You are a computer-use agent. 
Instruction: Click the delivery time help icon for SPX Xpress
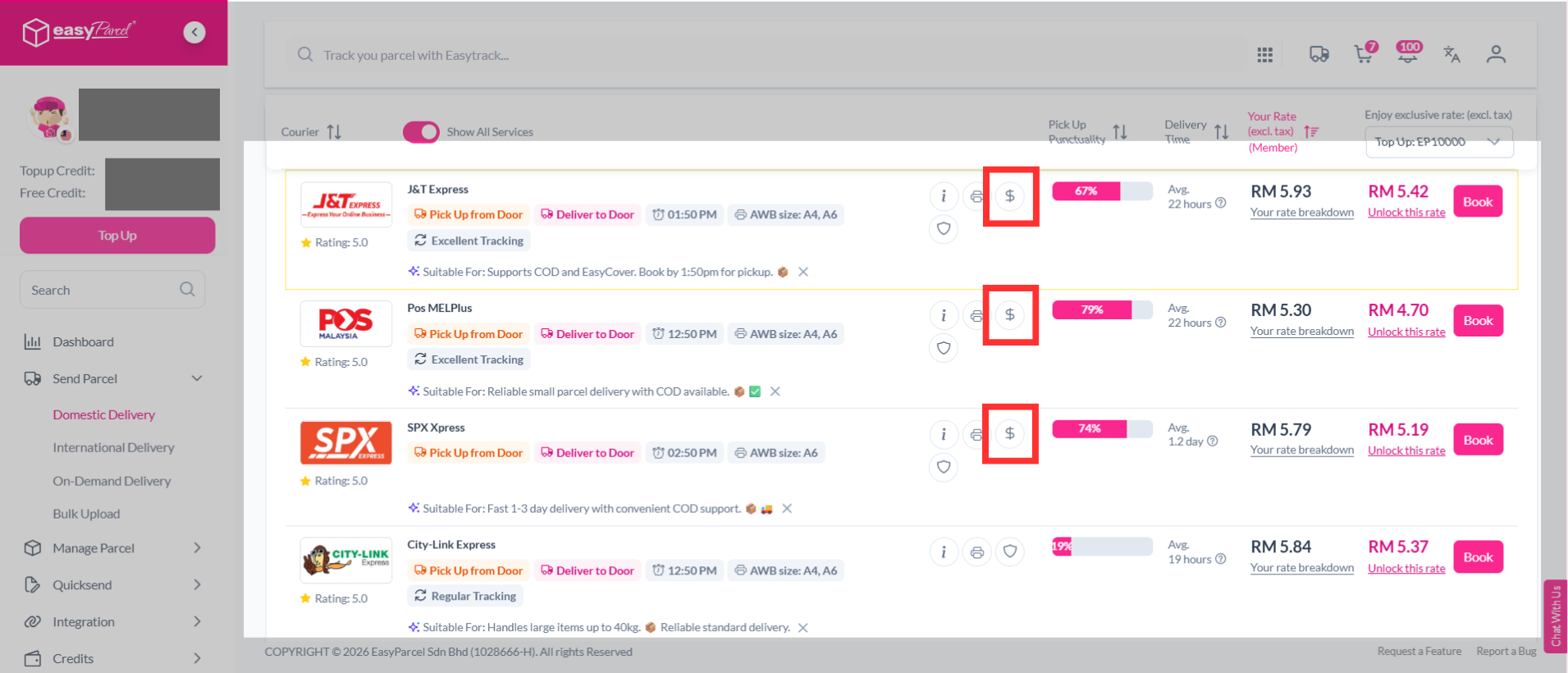coord(1213,442)
